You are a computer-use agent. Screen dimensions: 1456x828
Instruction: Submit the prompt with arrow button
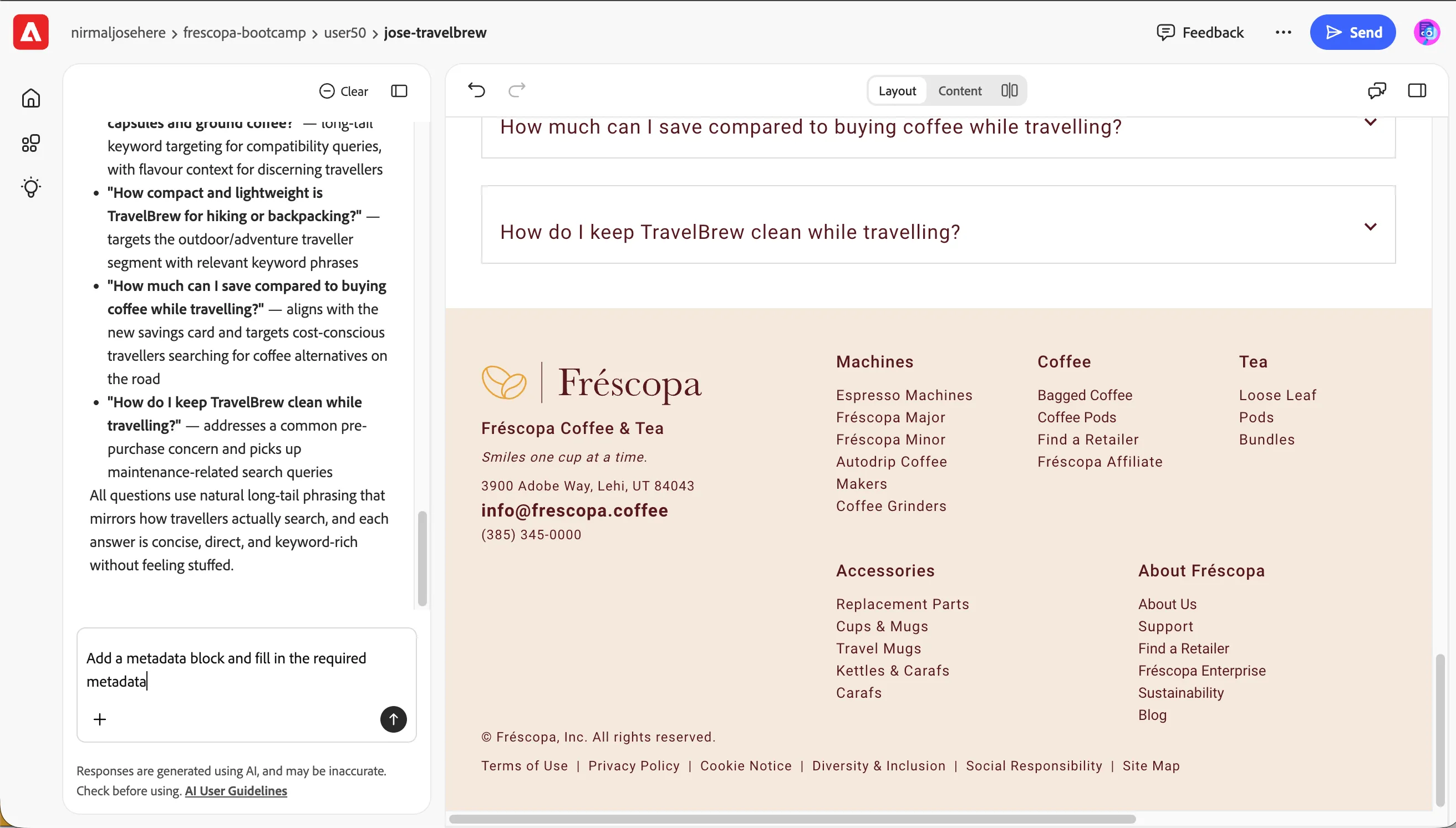[x=394, y=719]
